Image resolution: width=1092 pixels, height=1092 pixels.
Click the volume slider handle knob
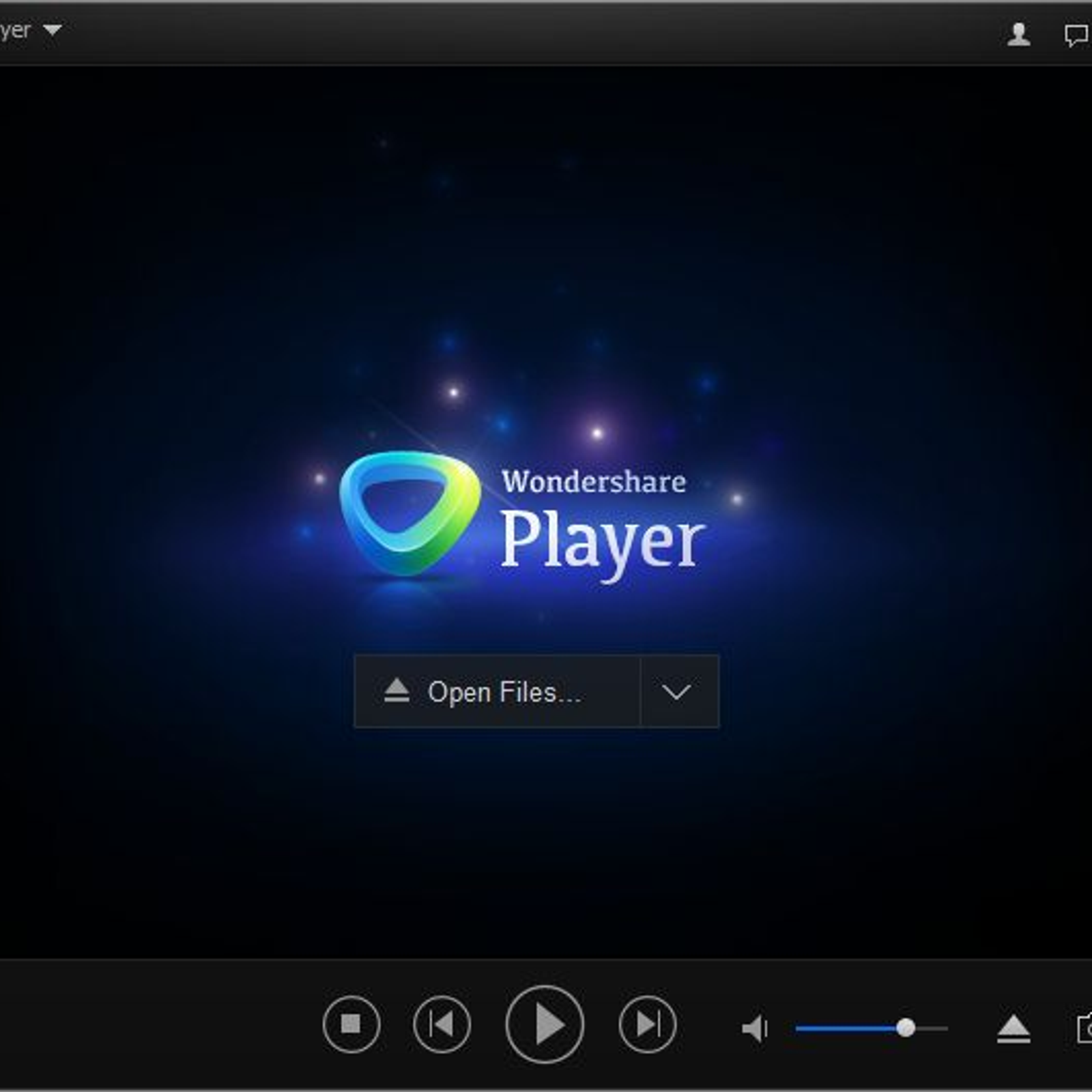(906, 1028)
